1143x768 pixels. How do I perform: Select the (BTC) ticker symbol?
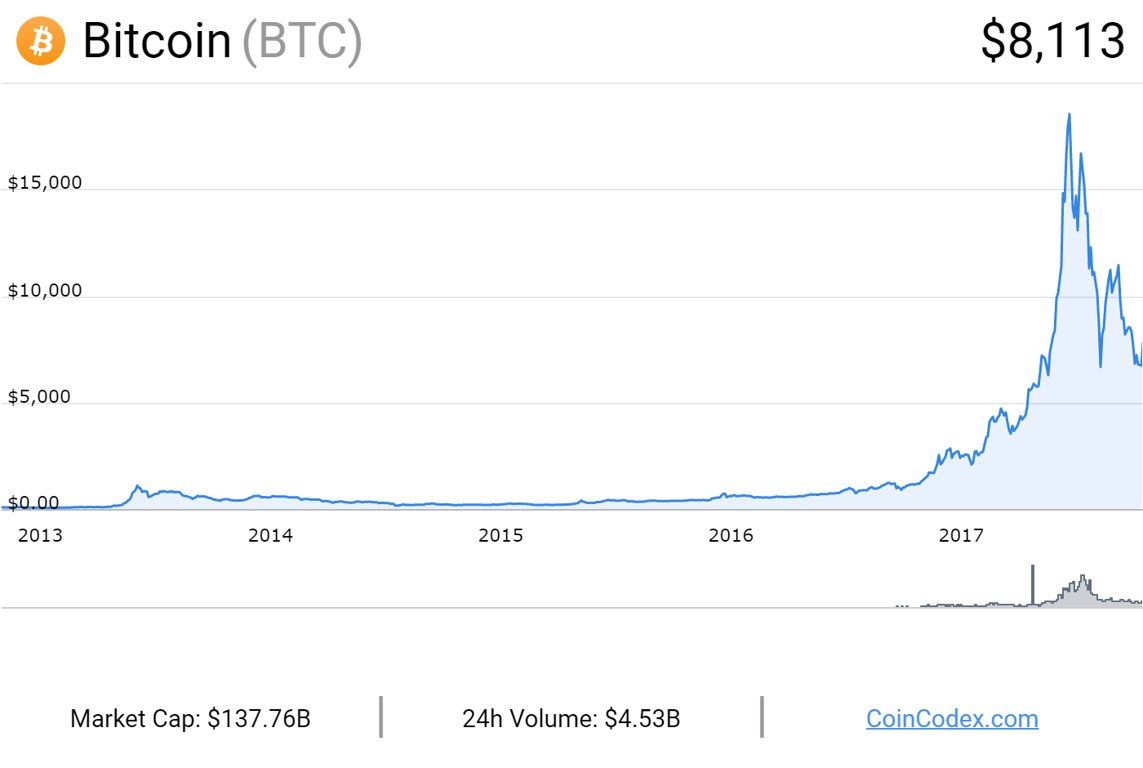coord(302,41)
